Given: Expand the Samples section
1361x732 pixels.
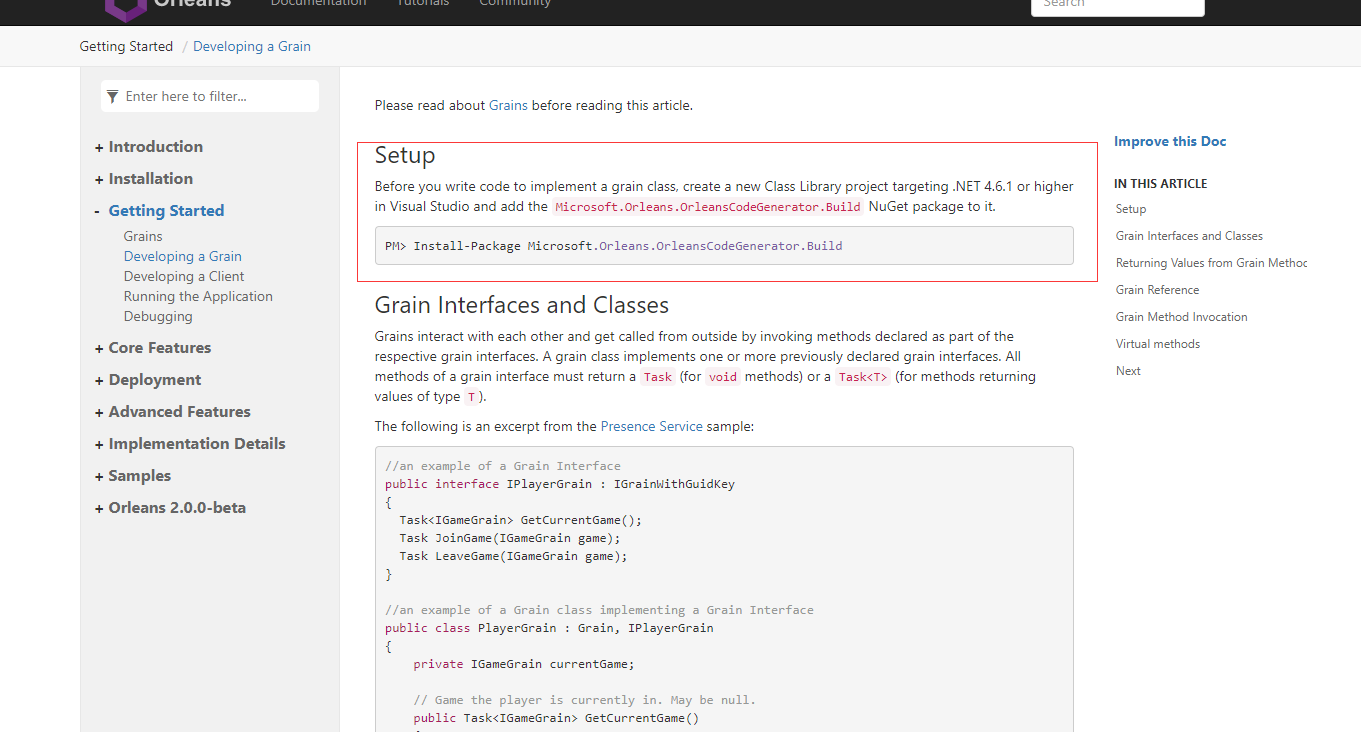Looking at the screenshot, I should (x=98, y=475).
